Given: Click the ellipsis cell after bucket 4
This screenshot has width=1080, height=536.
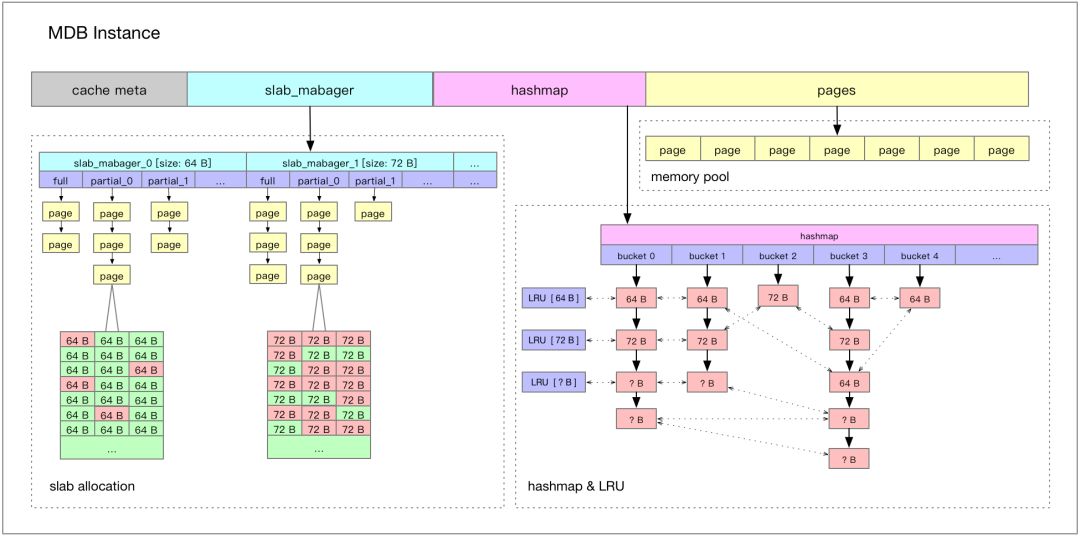Looking at the screenshot, I should (997, 255).
